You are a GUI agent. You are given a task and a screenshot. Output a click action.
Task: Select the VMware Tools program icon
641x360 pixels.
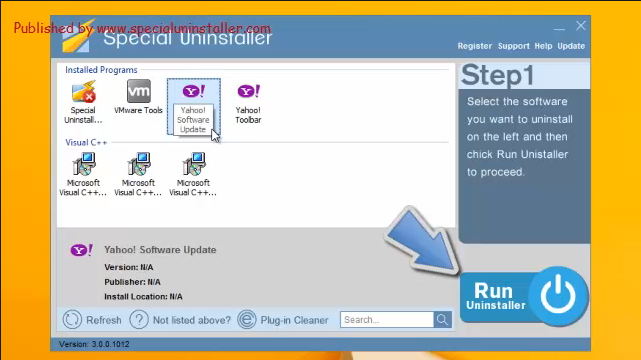(139, 91)
